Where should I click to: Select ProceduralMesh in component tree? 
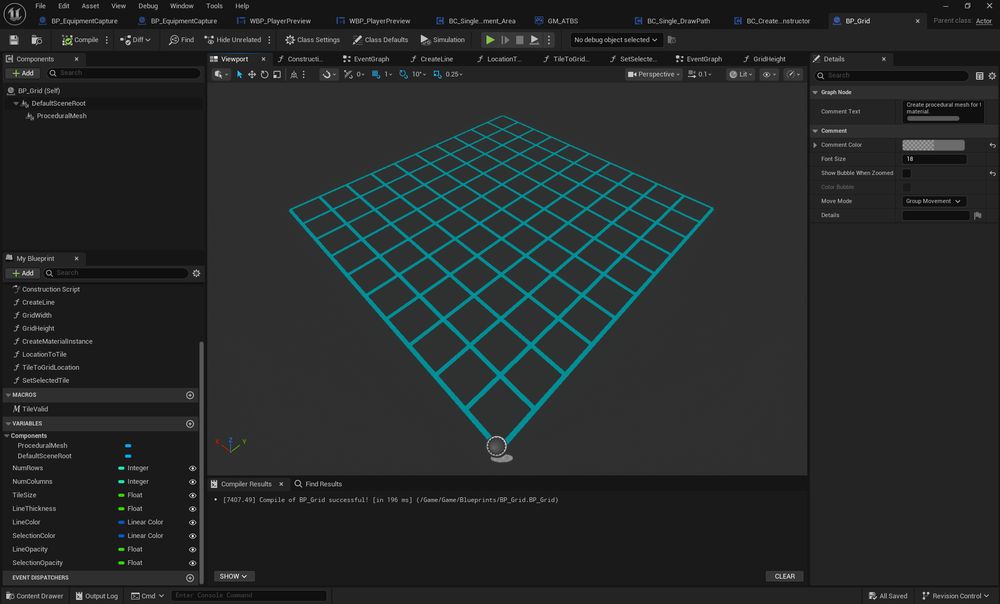(x=61, y=116)
